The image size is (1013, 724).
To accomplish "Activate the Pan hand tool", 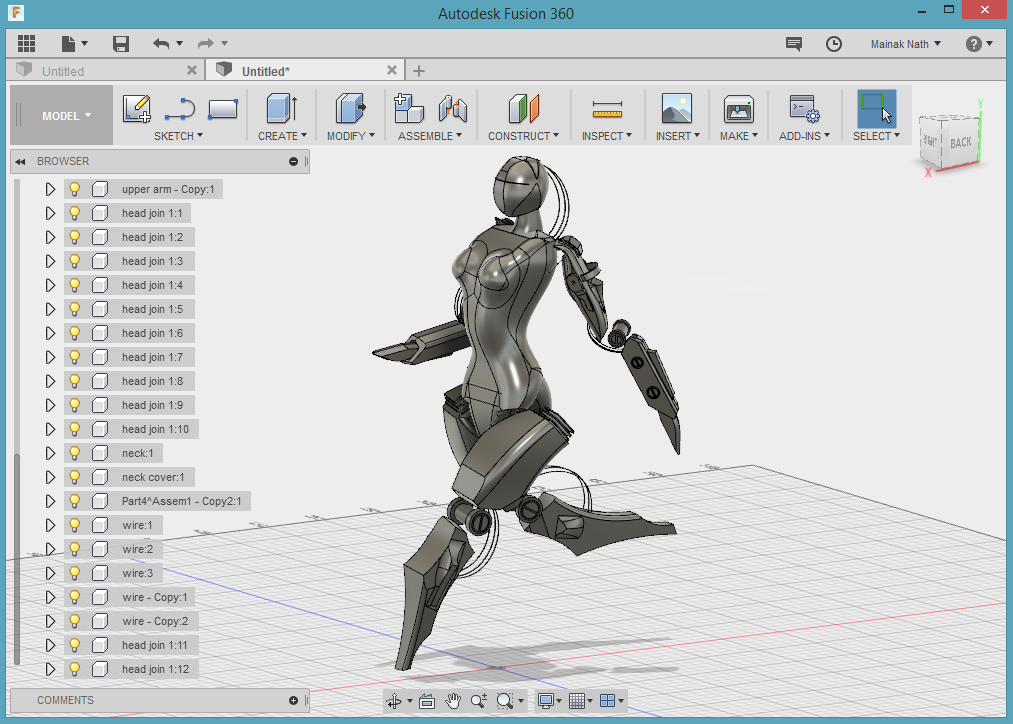I will (453, 701).
